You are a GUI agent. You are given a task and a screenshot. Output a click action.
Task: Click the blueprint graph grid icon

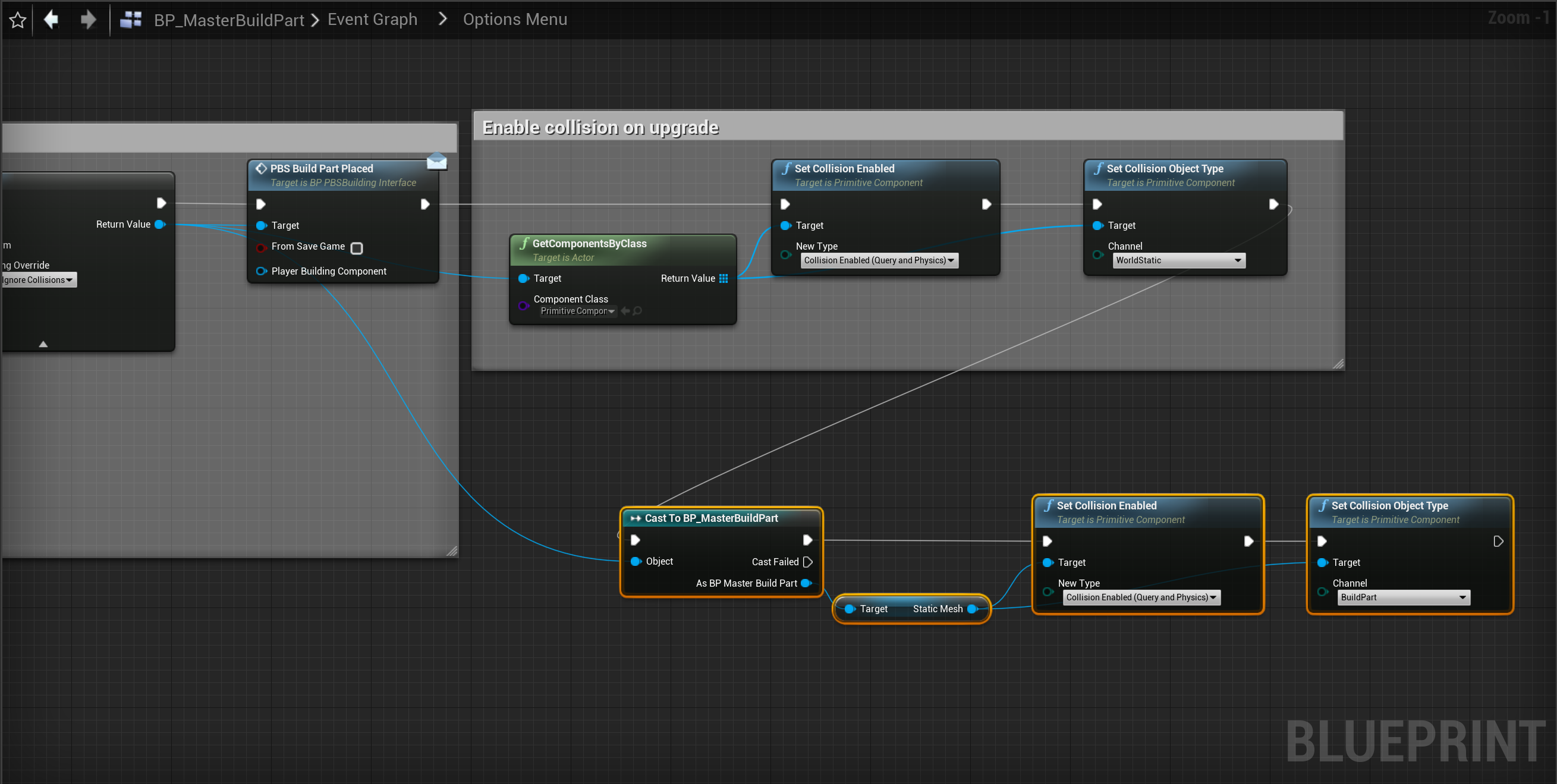[x=131, y=20]
